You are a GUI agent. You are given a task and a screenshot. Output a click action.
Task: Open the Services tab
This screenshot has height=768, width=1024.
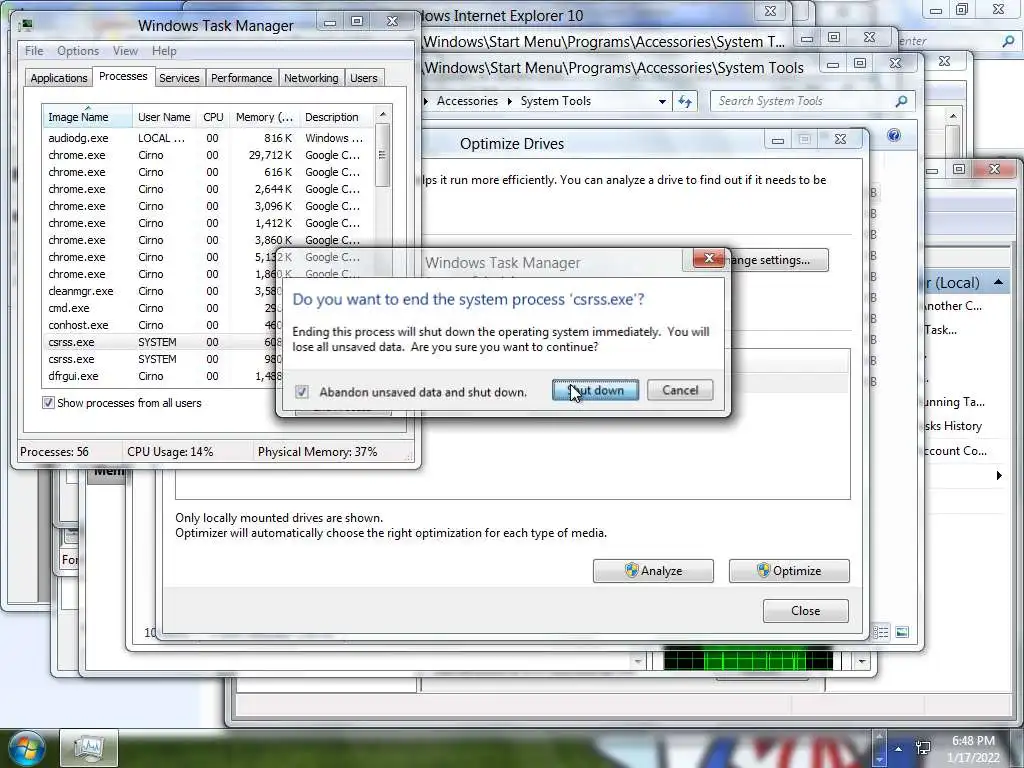coord(179,78)
